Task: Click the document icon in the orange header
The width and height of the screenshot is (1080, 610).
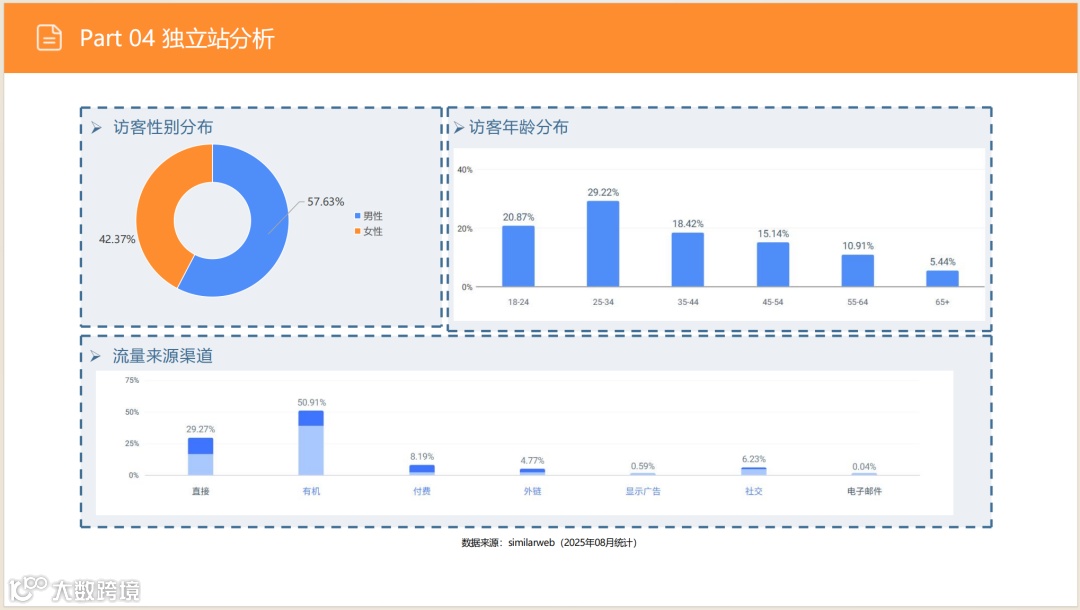Action: [x=49, y=38]
